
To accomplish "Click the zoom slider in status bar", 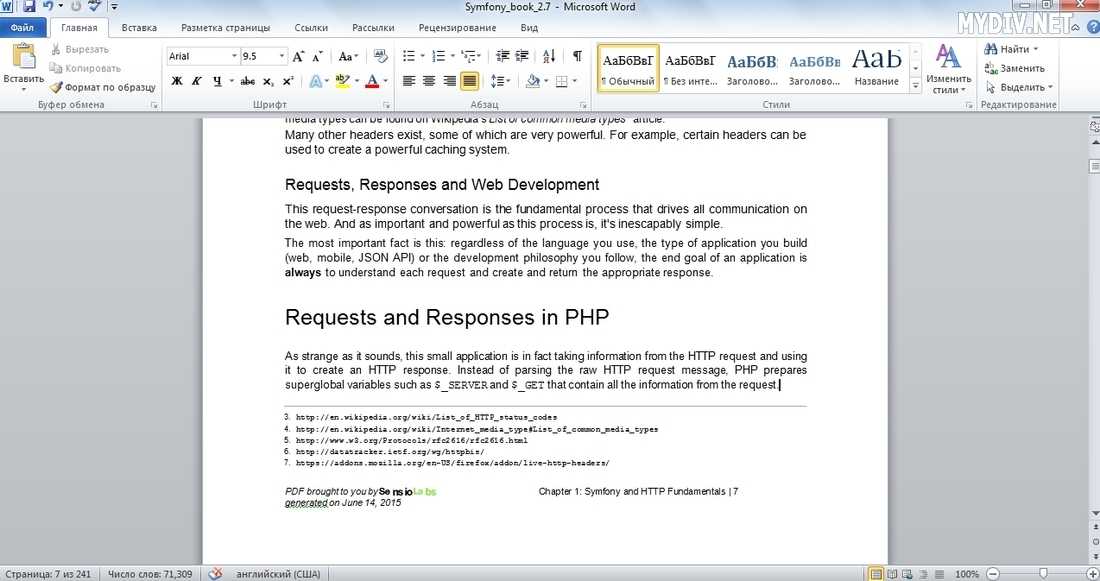I will click(1042, 574).
